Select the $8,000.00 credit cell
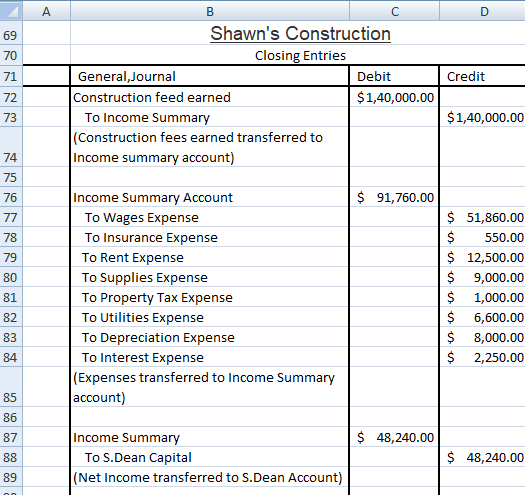The image size is (525, 495). pos(482,337)
